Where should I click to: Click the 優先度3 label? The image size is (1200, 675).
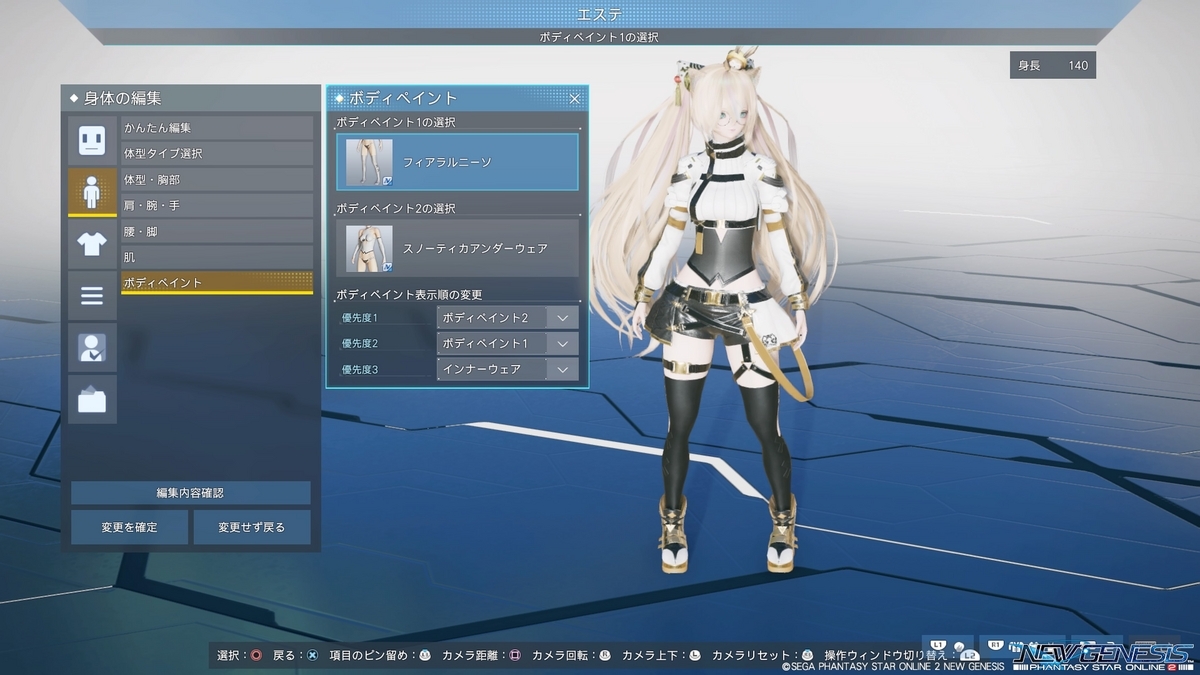point(360,369)
